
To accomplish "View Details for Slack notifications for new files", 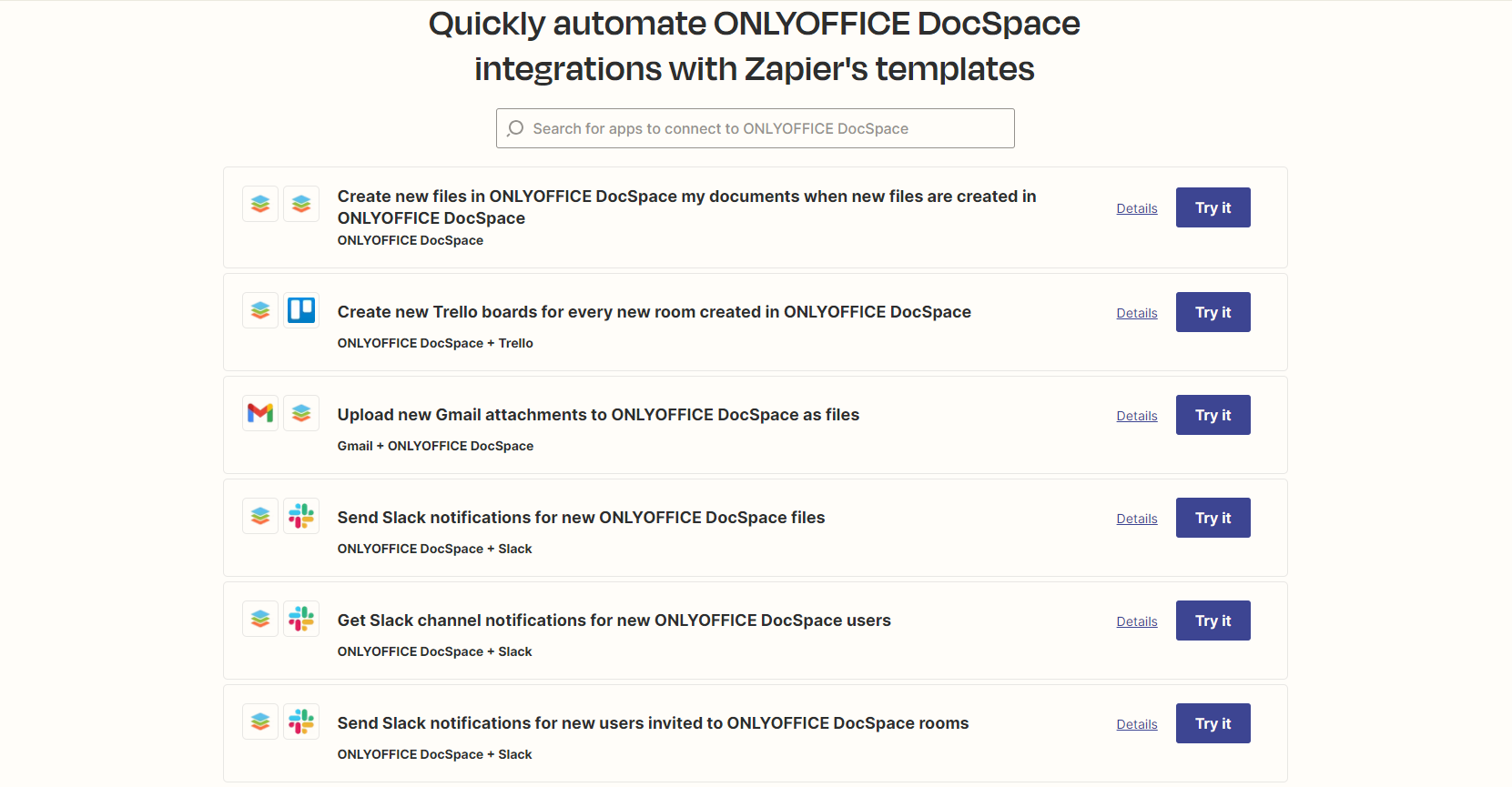I will tap(1137, 519).
